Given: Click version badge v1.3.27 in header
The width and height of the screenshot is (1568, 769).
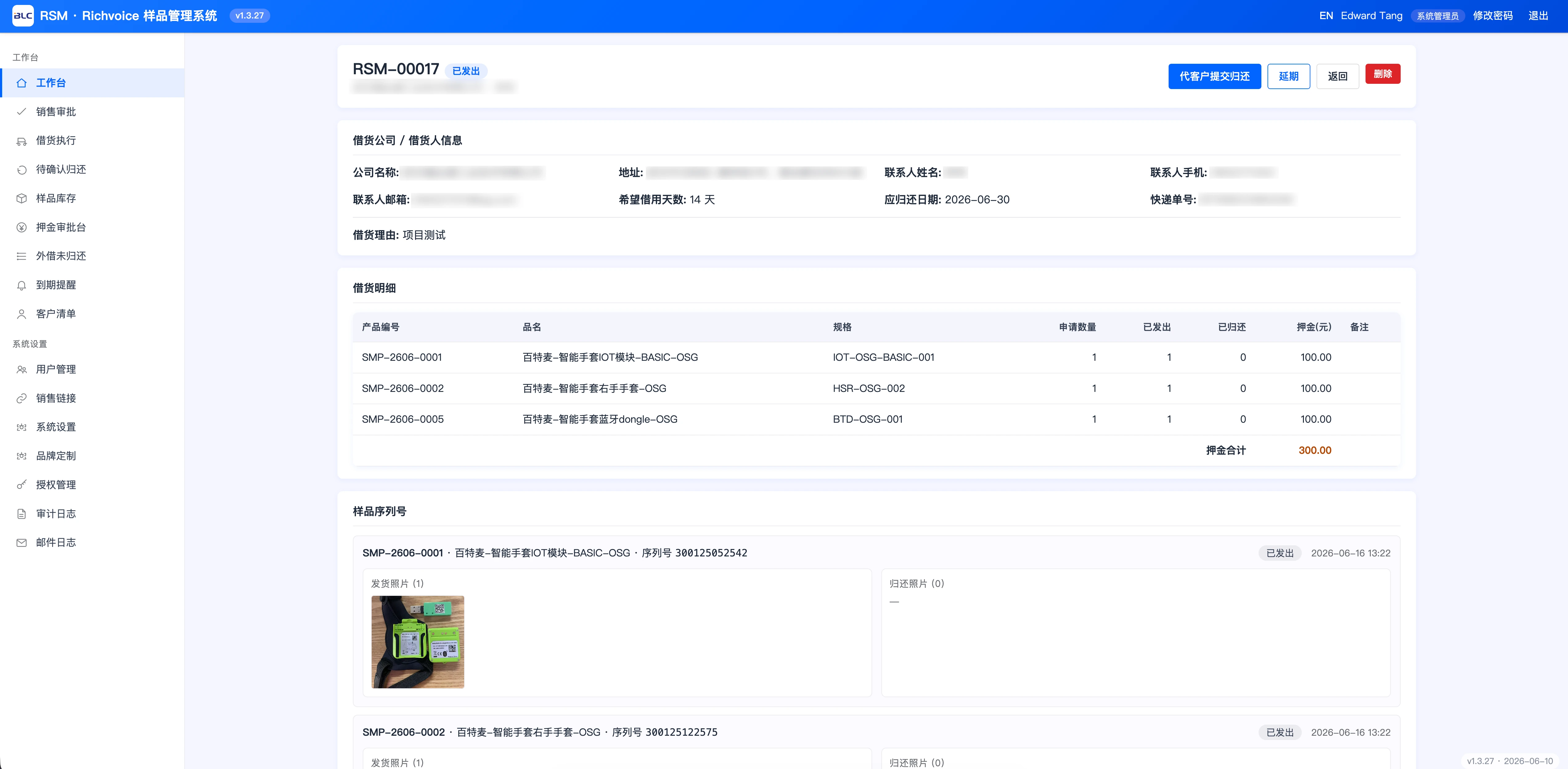Looking at the screenshot, I should point(250,16).
